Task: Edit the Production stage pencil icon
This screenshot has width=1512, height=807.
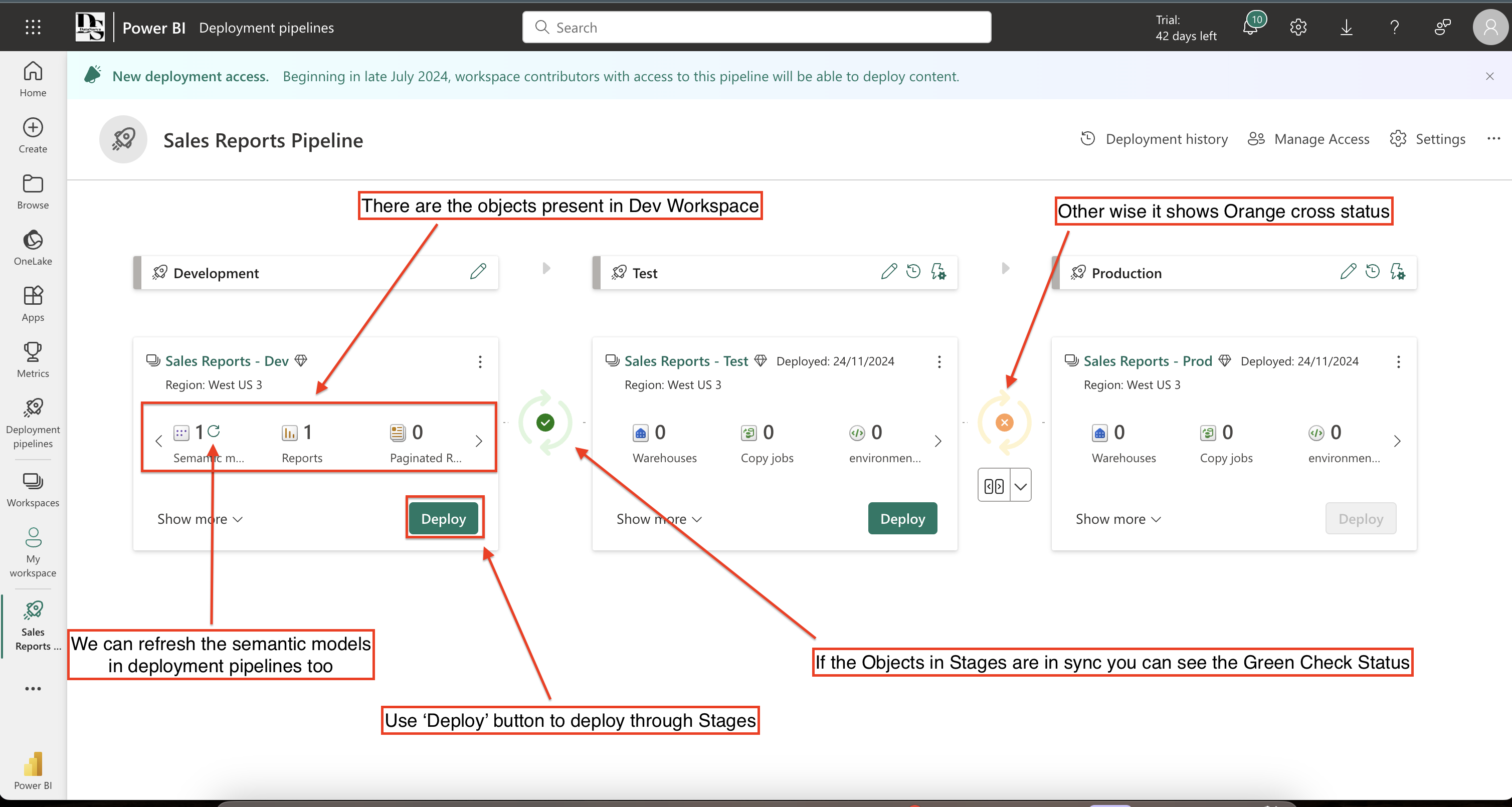Action: [1348, 271]
